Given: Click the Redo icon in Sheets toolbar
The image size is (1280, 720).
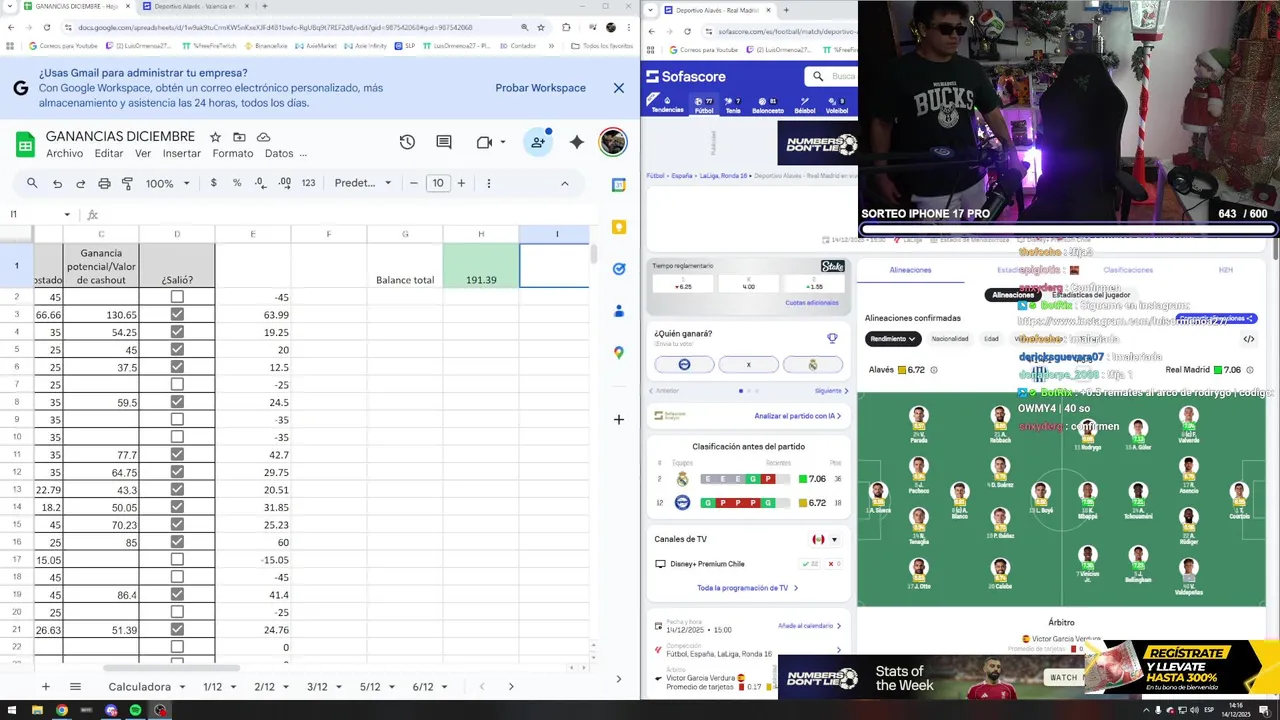Looking at the screenshot, I should (80, 183).
